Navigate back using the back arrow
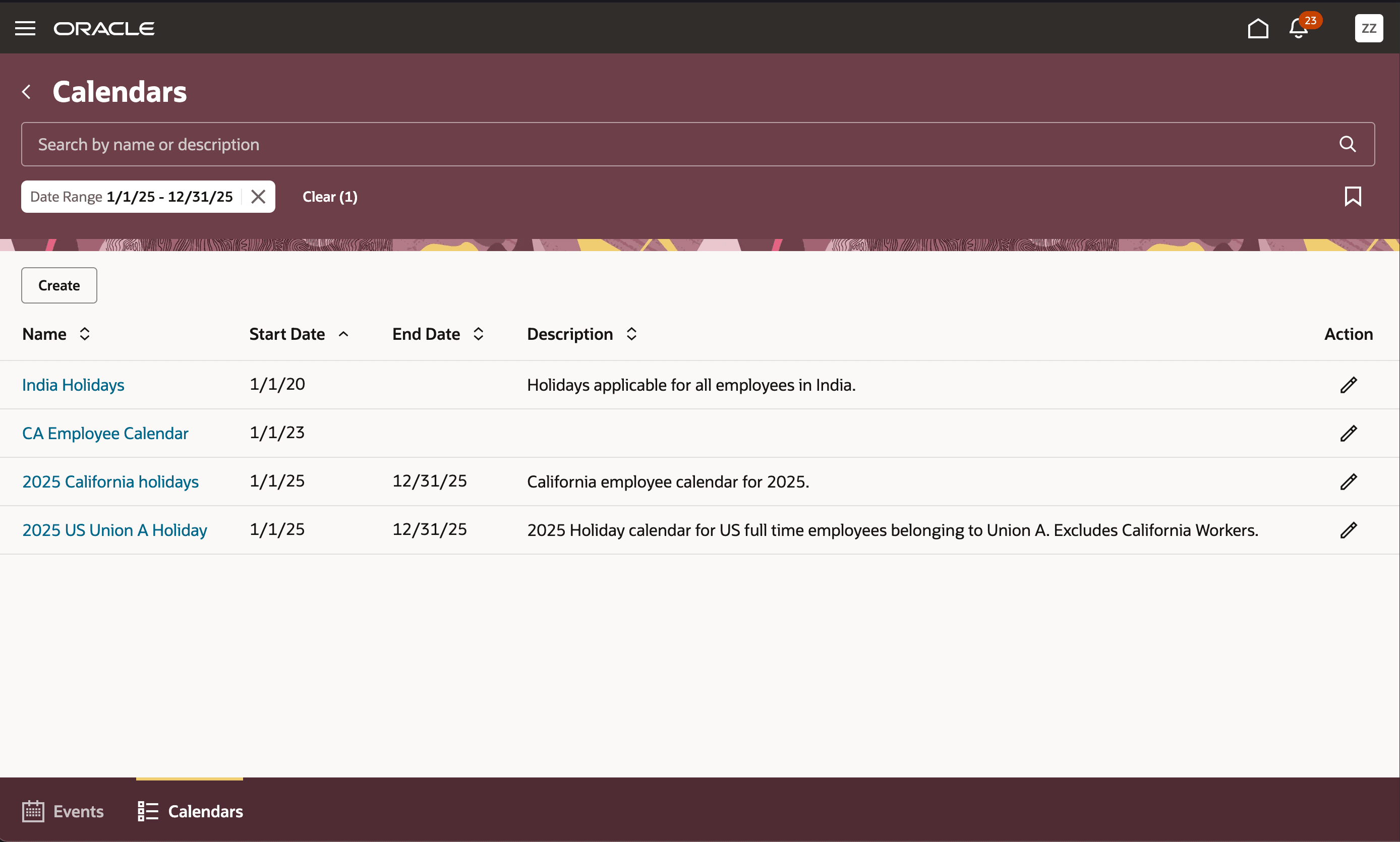The width and height of the screenshot is (1400, 842). coord(27,91)
